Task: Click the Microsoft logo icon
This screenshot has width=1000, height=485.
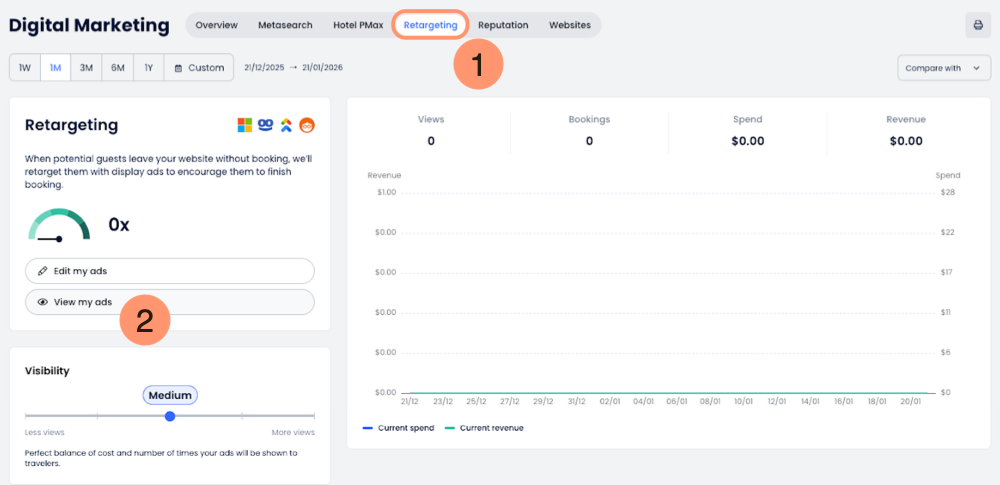Action: [x=244, y=125]
